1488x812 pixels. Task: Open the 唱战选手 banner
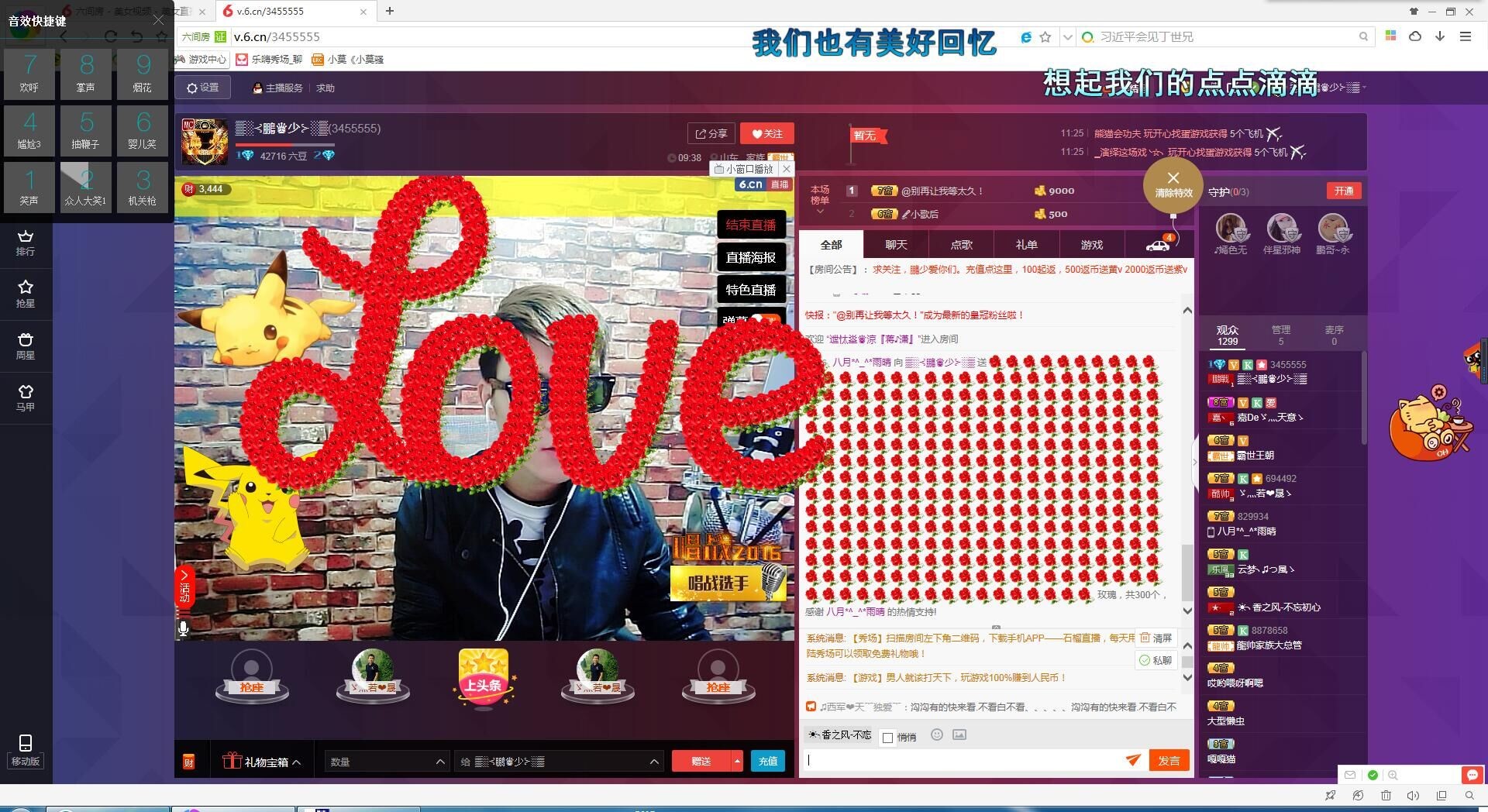point(728,583)
